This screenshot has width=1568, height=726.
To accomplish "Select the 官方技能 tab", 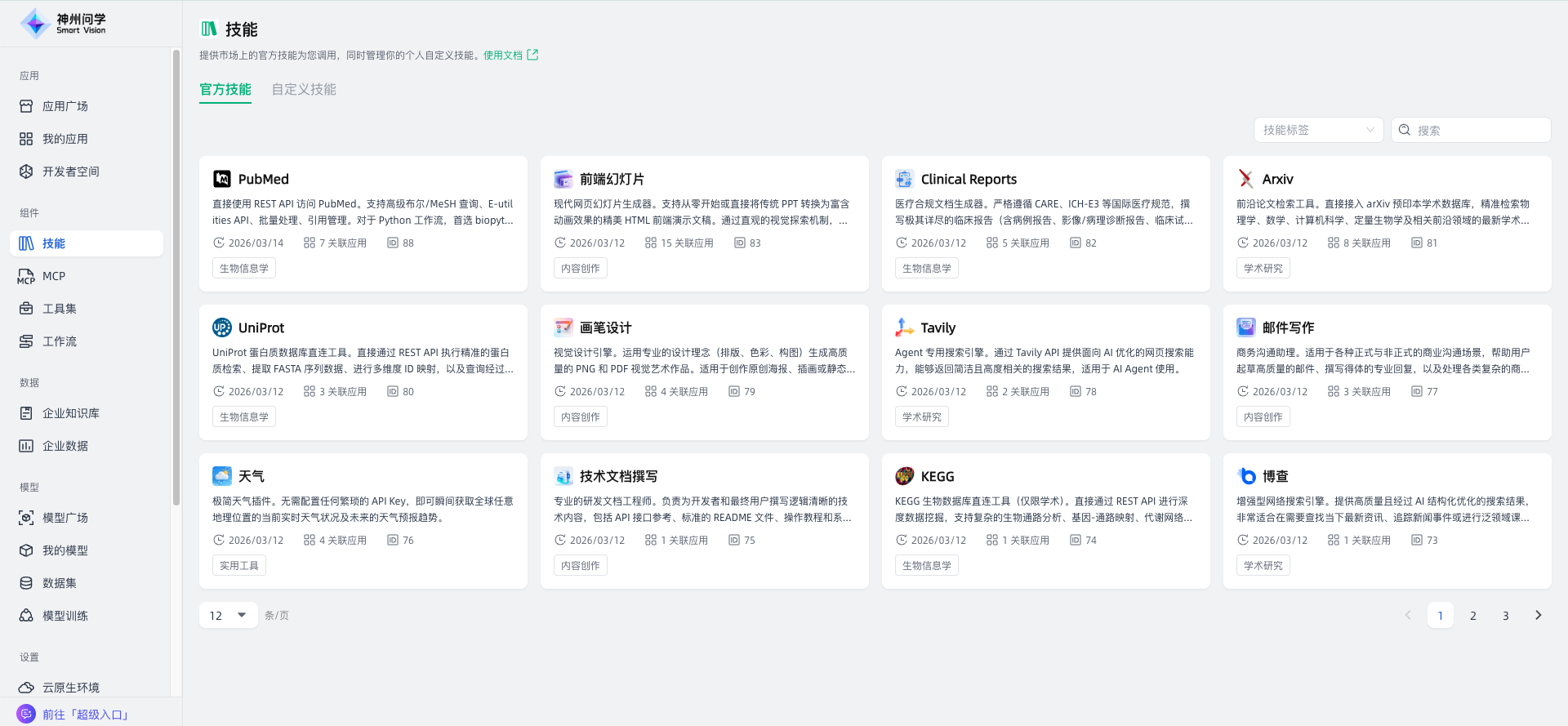I will [x=225, y=90].
